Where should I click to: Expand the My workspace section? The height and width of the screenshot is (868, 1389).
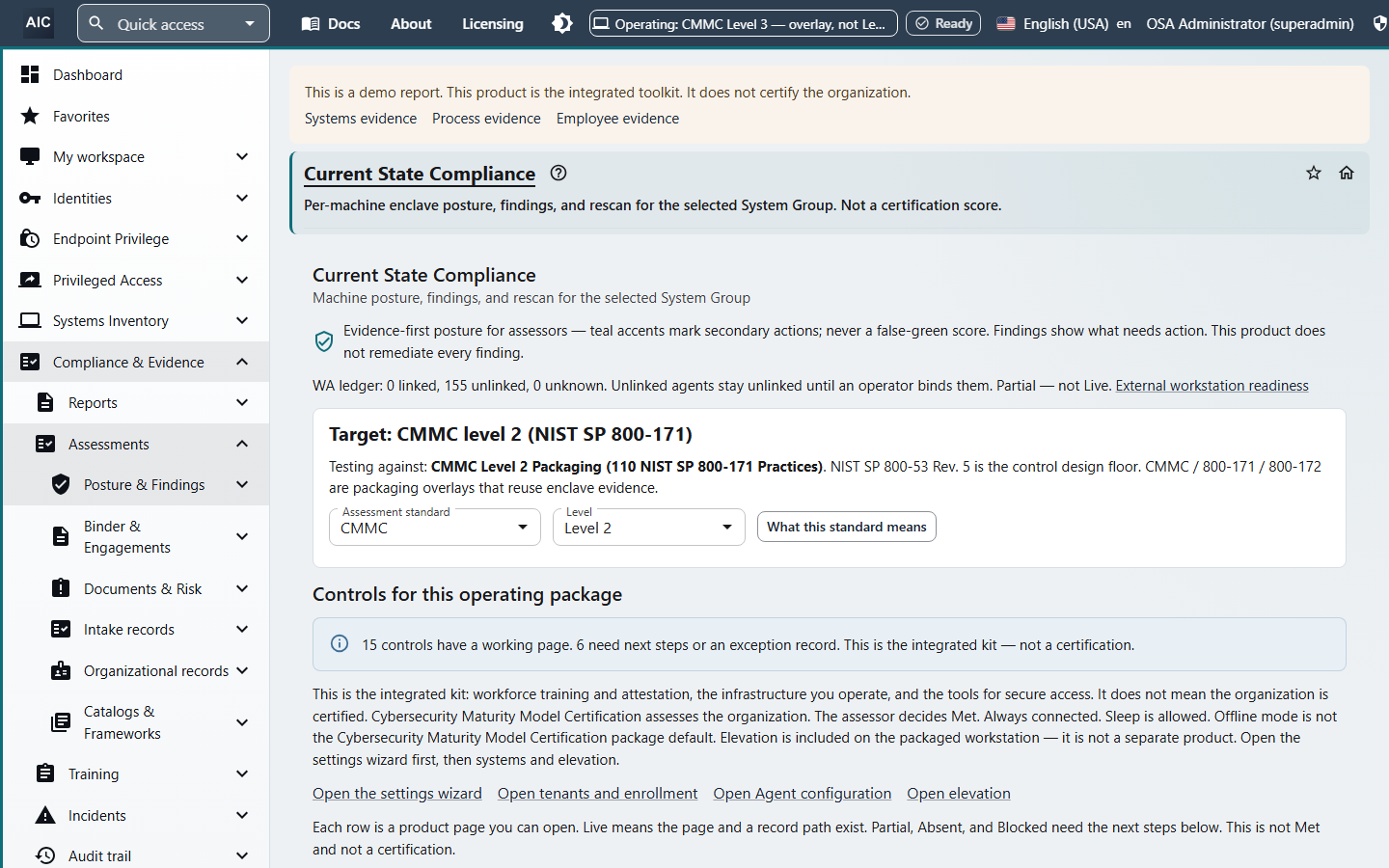pos(242,156)
